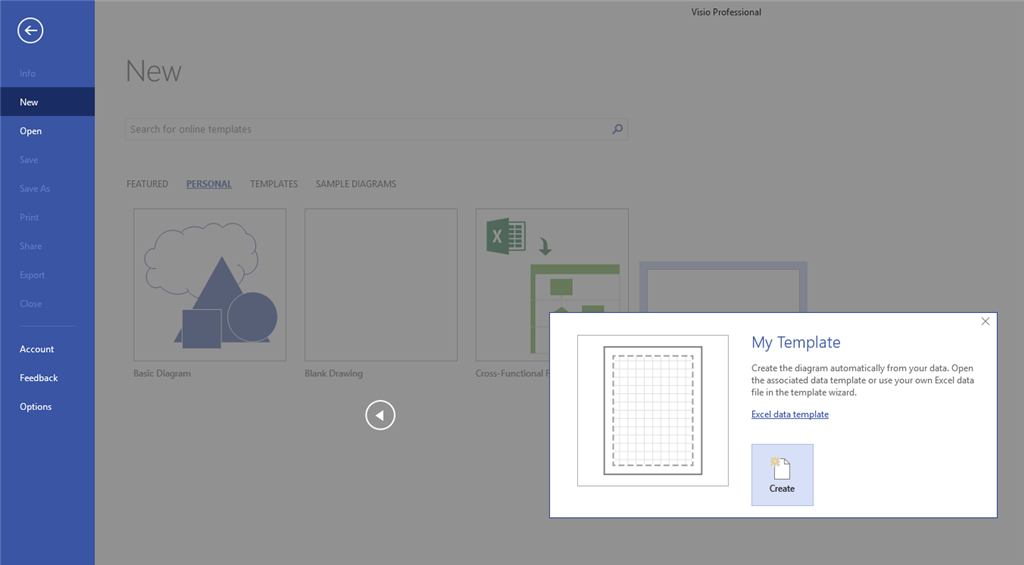Click the back arrow to exit Backstage
The image size is (1024, 565).
[x=30, y=30]
